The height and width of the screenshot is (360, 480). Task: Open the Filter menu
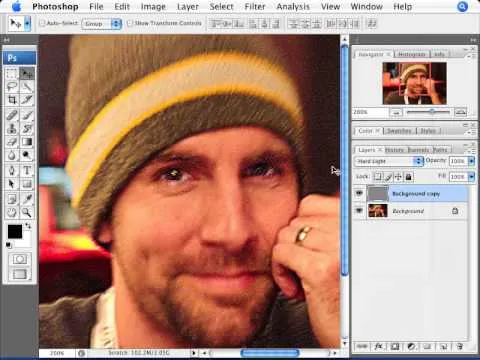click(x=255, y=7)
